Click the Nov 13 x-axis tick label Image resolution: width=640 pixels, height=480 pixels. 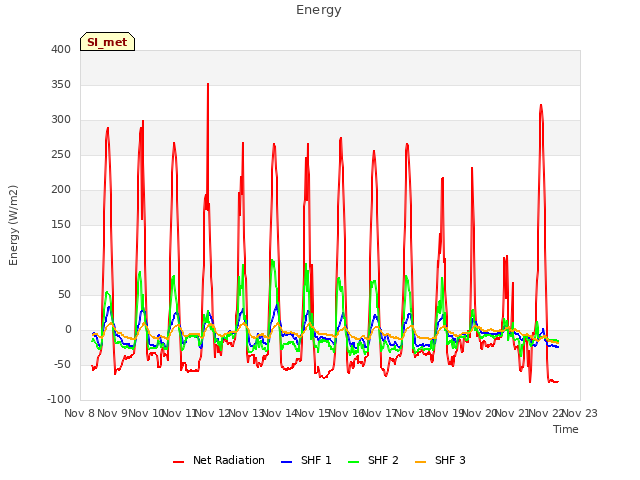(x=247, y=413)
